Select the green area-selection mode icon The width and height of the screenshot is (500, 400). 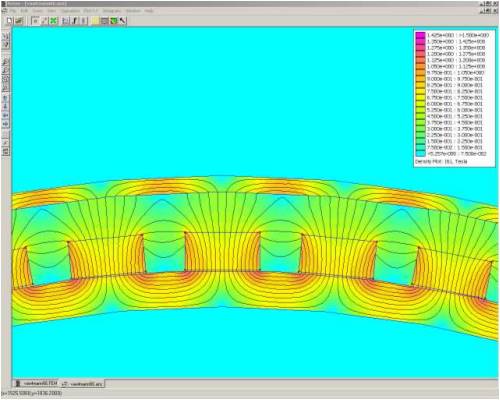coord(53,21)
